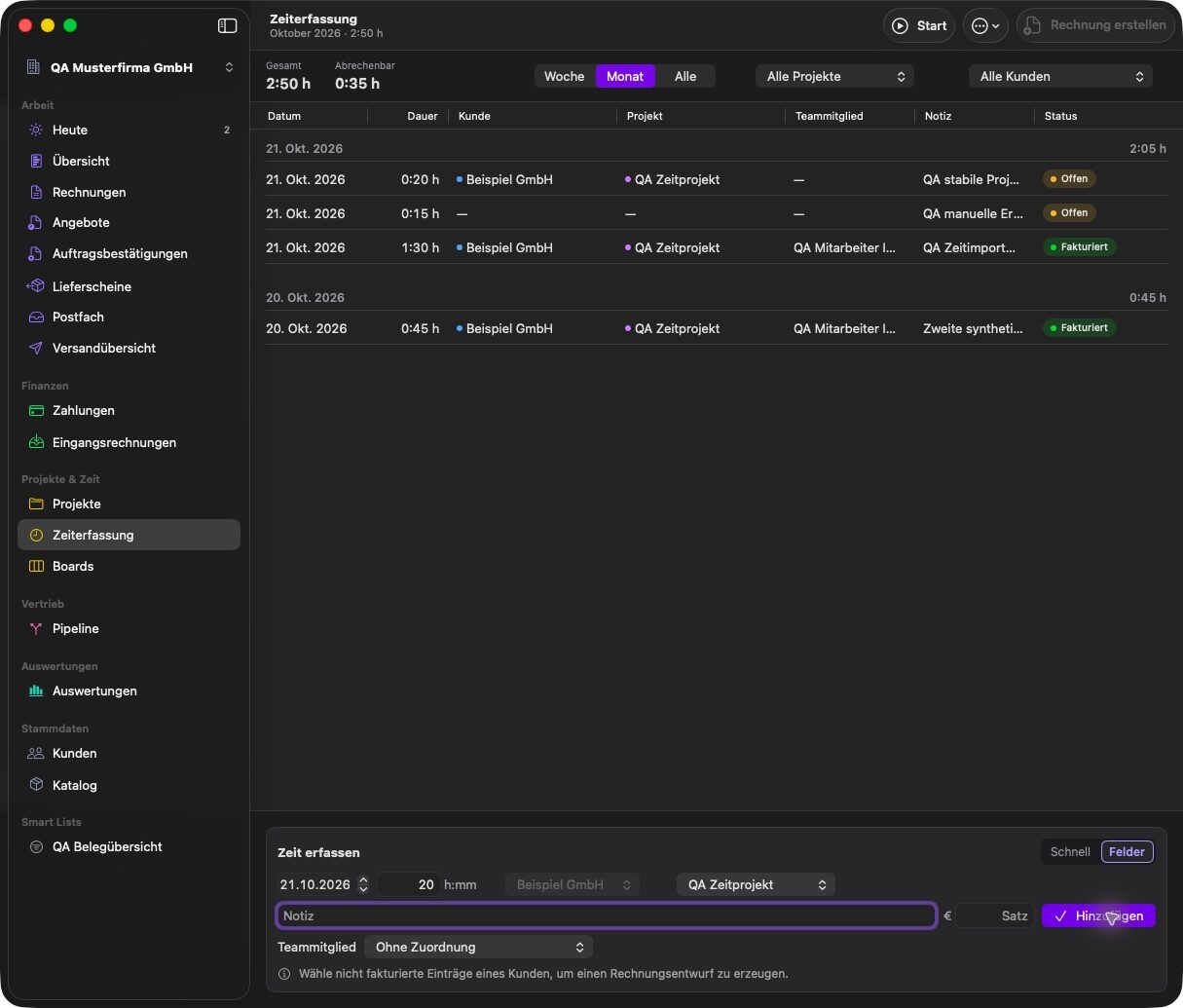The image size is (1183, 1008).
Task: Click the Postfach tray icon
Action: (36, 317)
